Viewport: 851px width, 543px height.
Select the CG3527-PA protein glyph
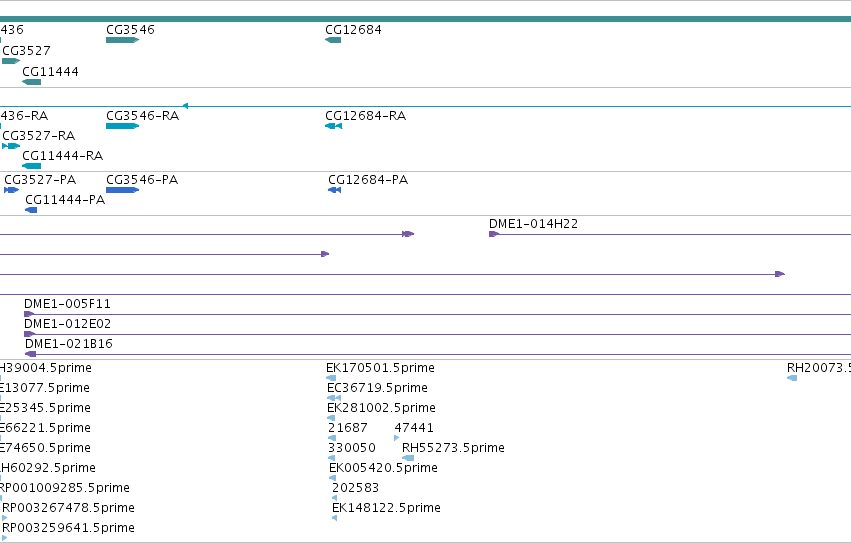(11, 190)
